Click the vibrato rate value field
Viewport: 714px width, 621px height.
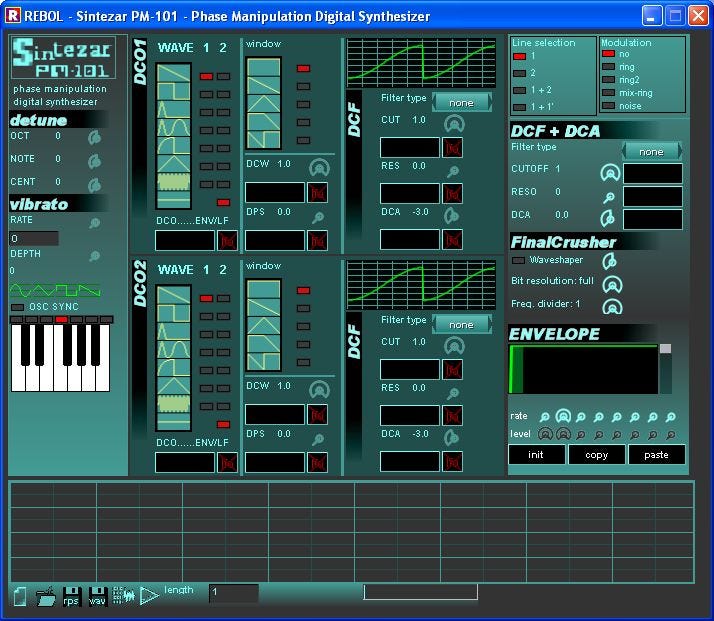(x=34, y=238)
